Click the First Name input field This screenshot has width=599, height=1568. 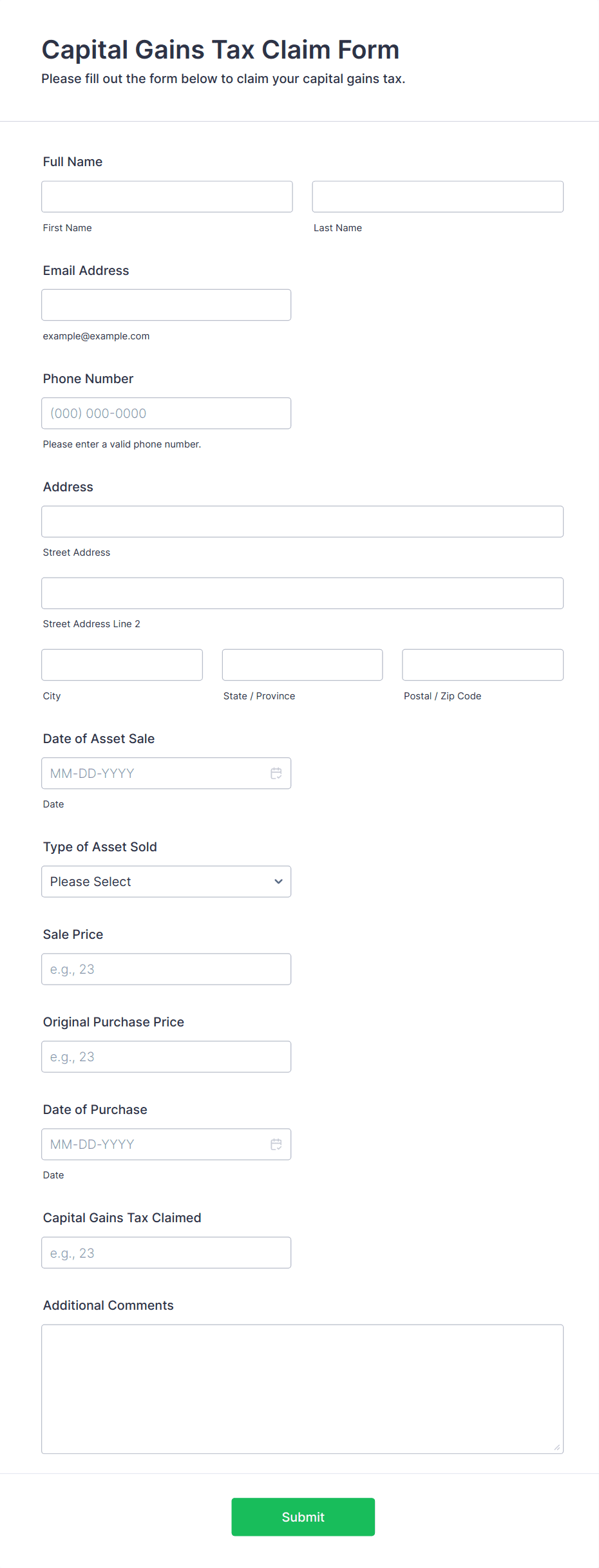167,196
